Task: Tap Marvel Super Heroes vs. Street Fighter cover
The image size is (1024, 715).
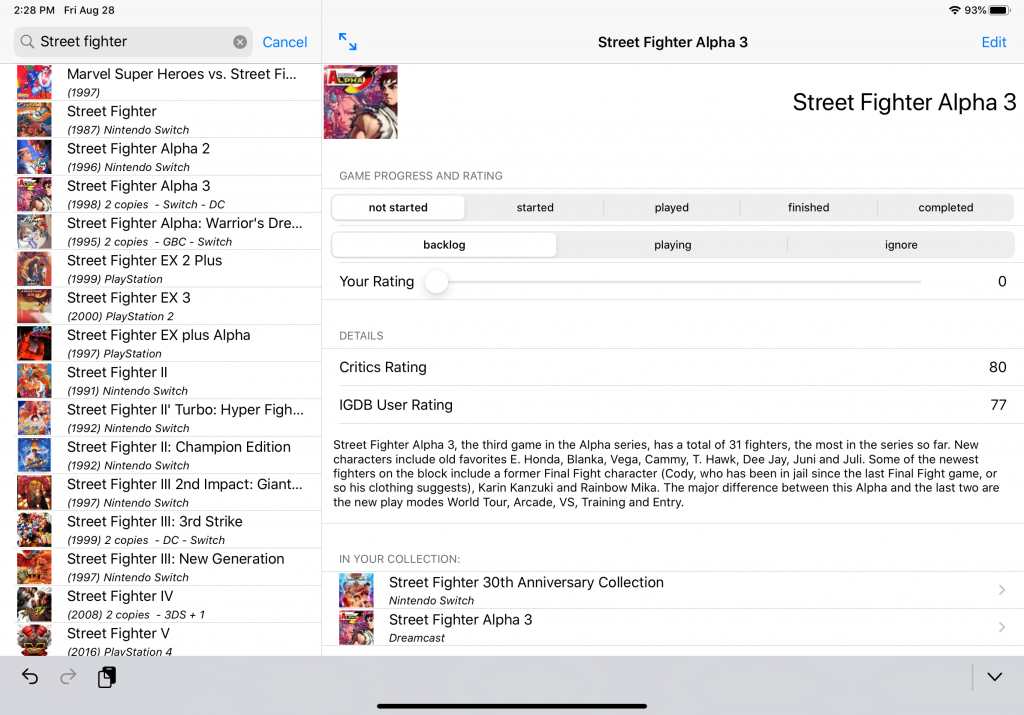Action: (x=34, y=82)
